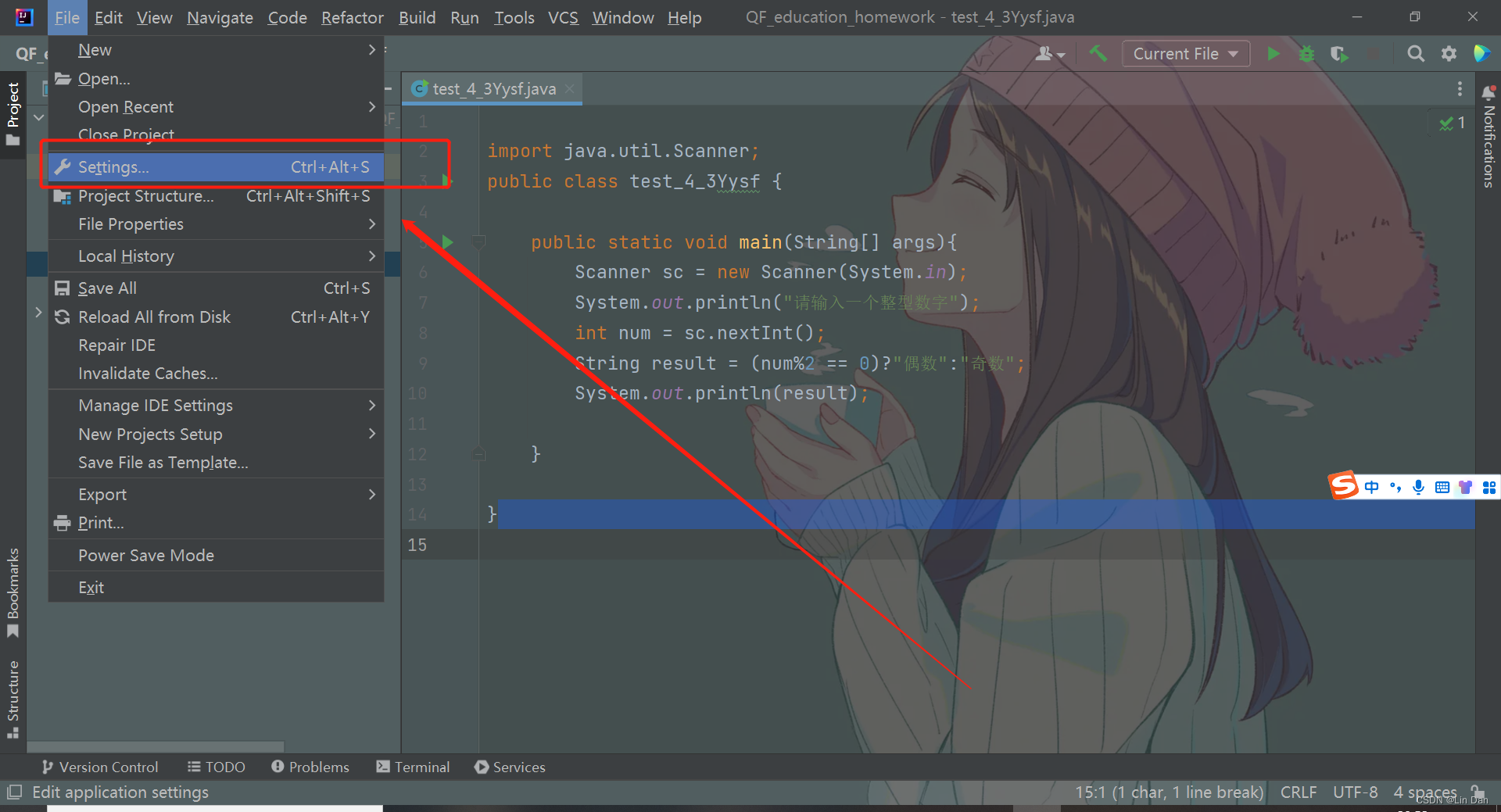Open the Services tool window
Viewport: 1501px width, 812px height.
coord(510,767)
